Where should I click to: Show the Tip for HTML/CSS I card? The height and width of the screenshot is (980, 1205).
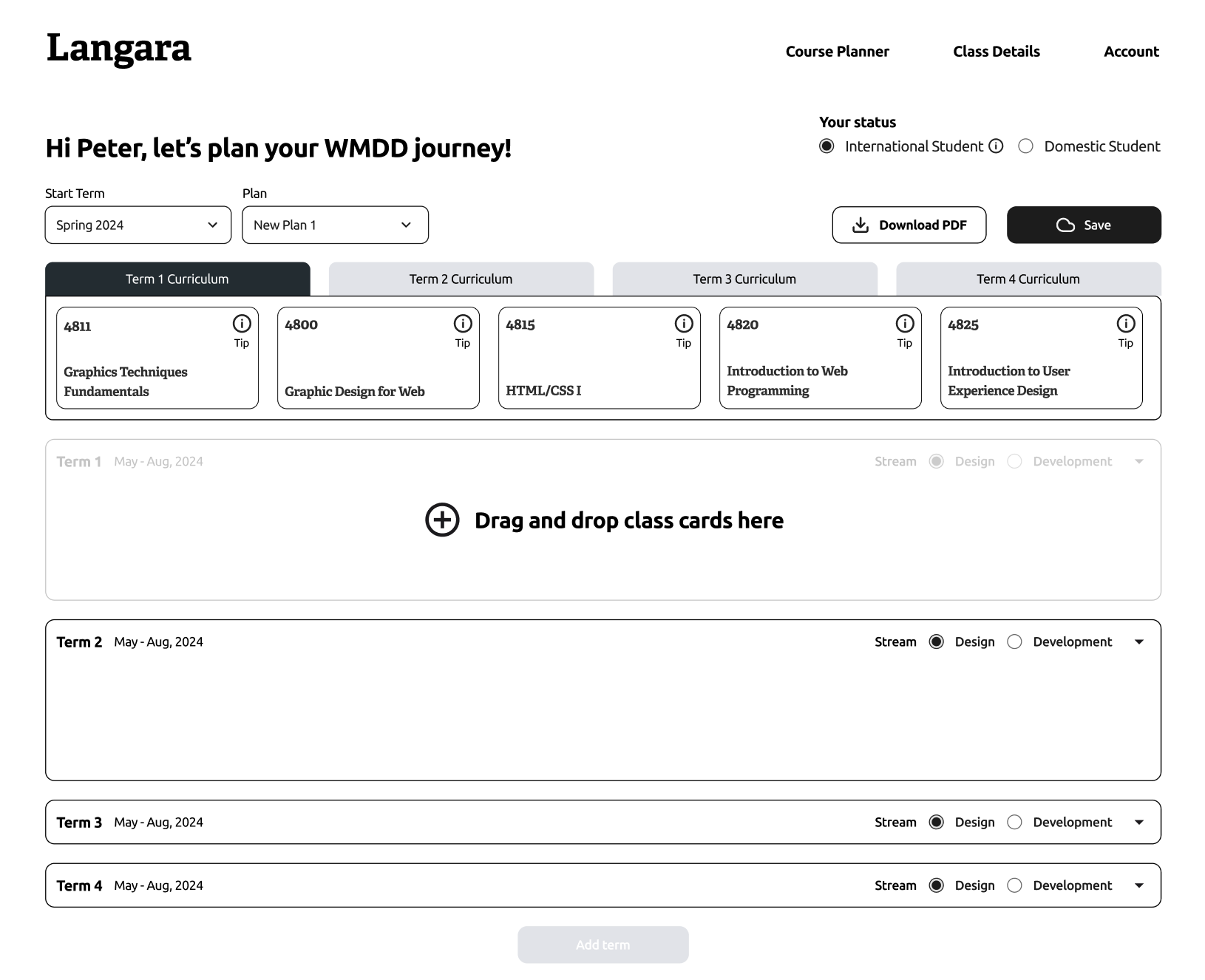[684, 324]
